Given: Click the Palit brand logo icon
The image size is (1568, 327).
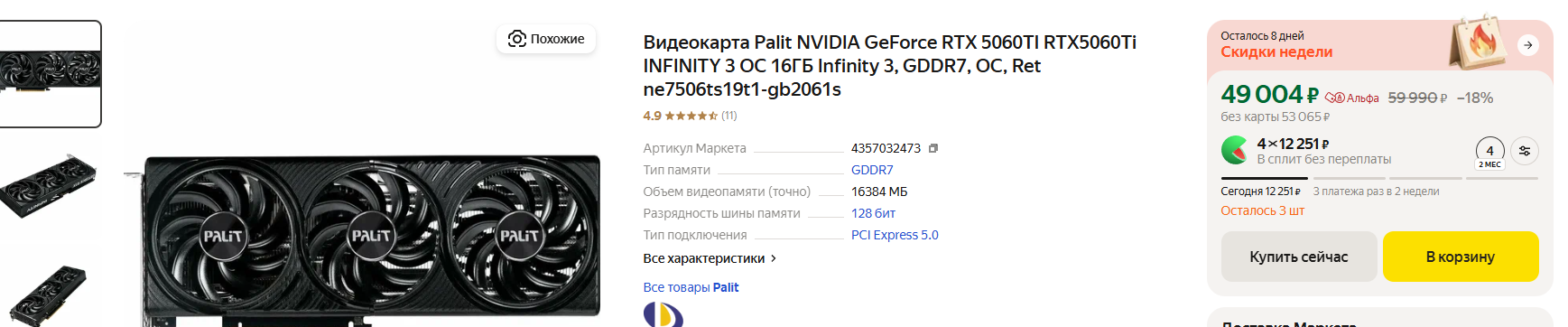Looking at the screenshot, I should click(x=663, y=314).
